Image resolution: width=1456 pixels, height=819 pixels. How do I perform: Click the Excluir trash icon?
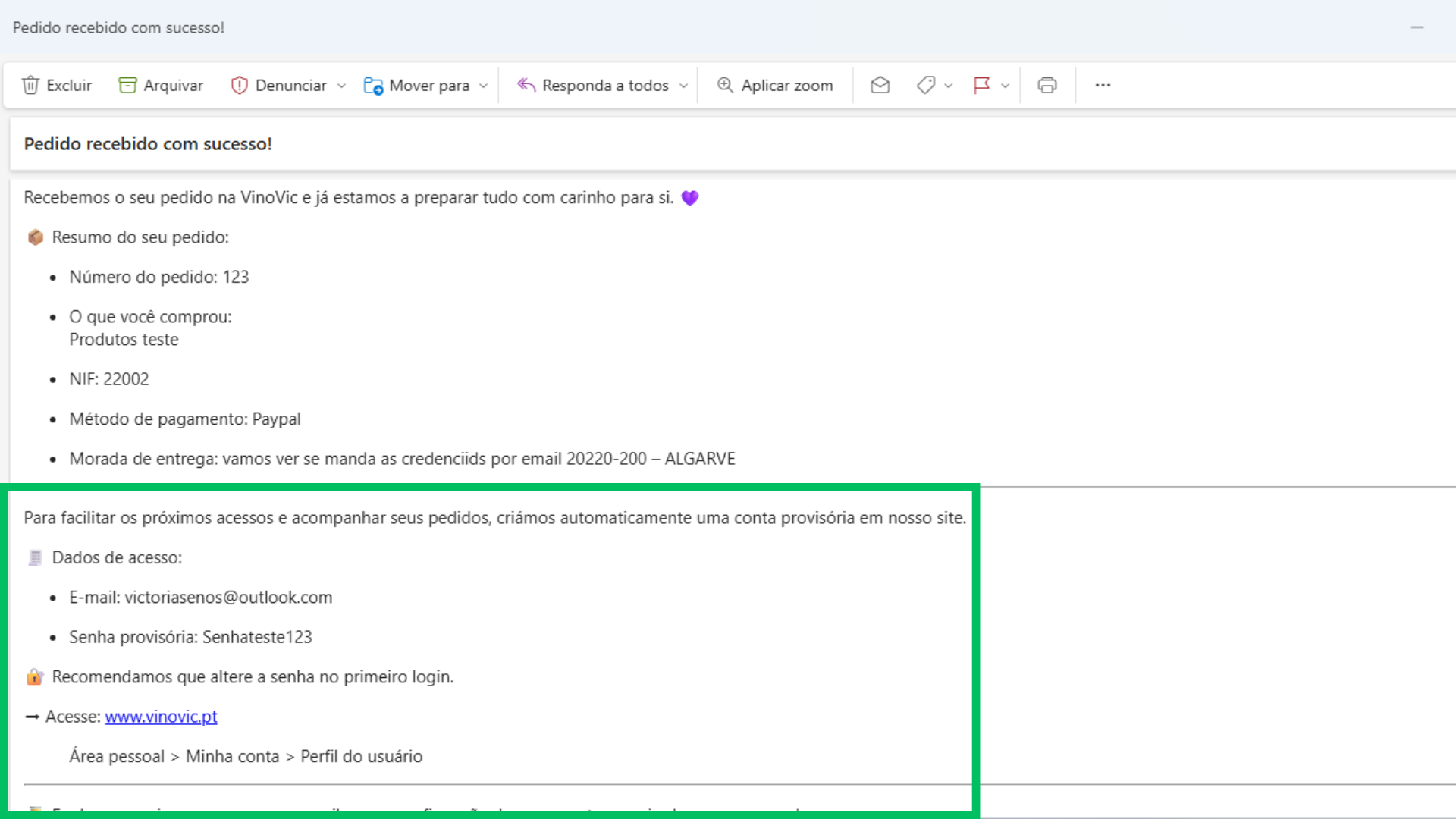click(30, 85)
